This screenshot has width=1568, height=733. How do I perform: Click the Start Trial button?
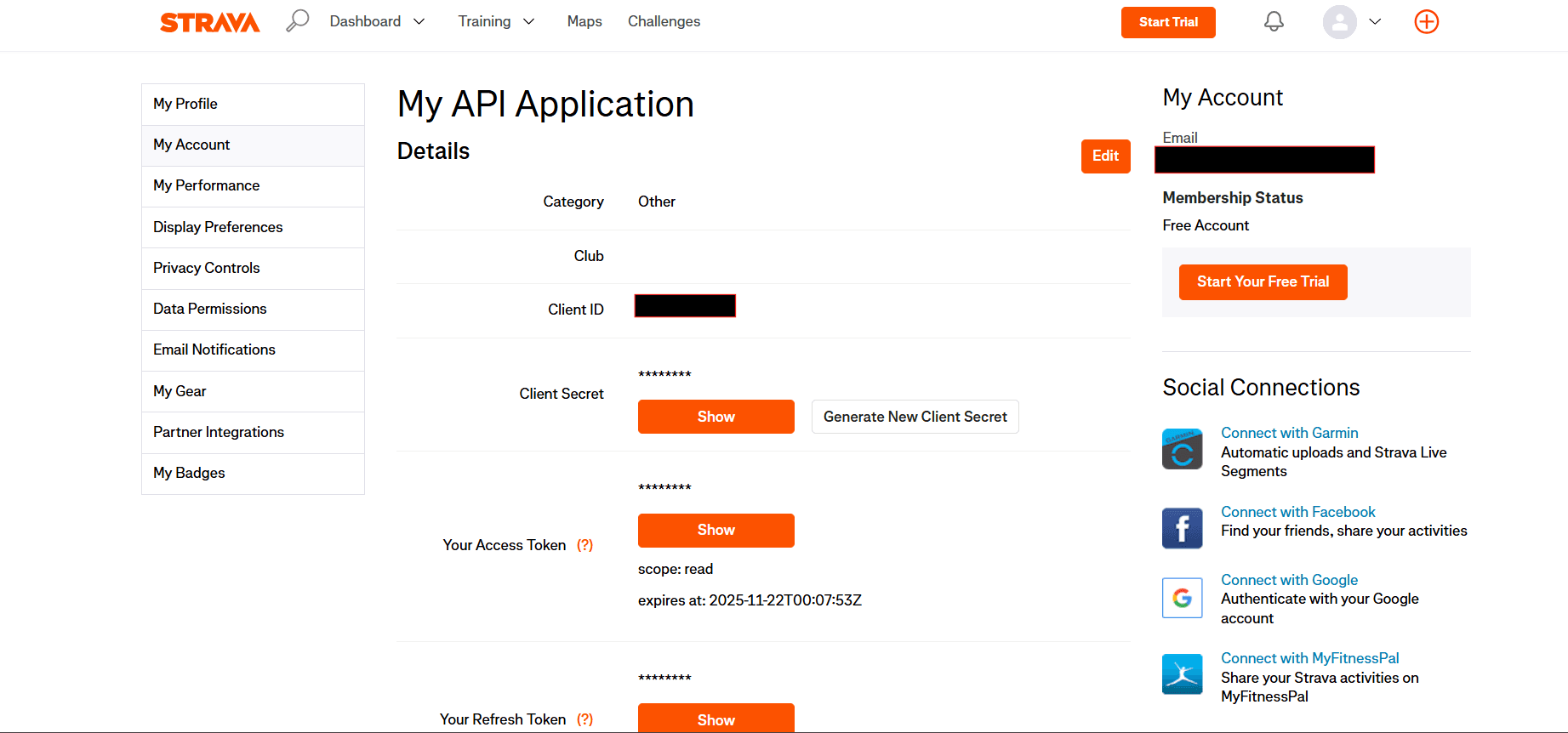click(1168, 22)
